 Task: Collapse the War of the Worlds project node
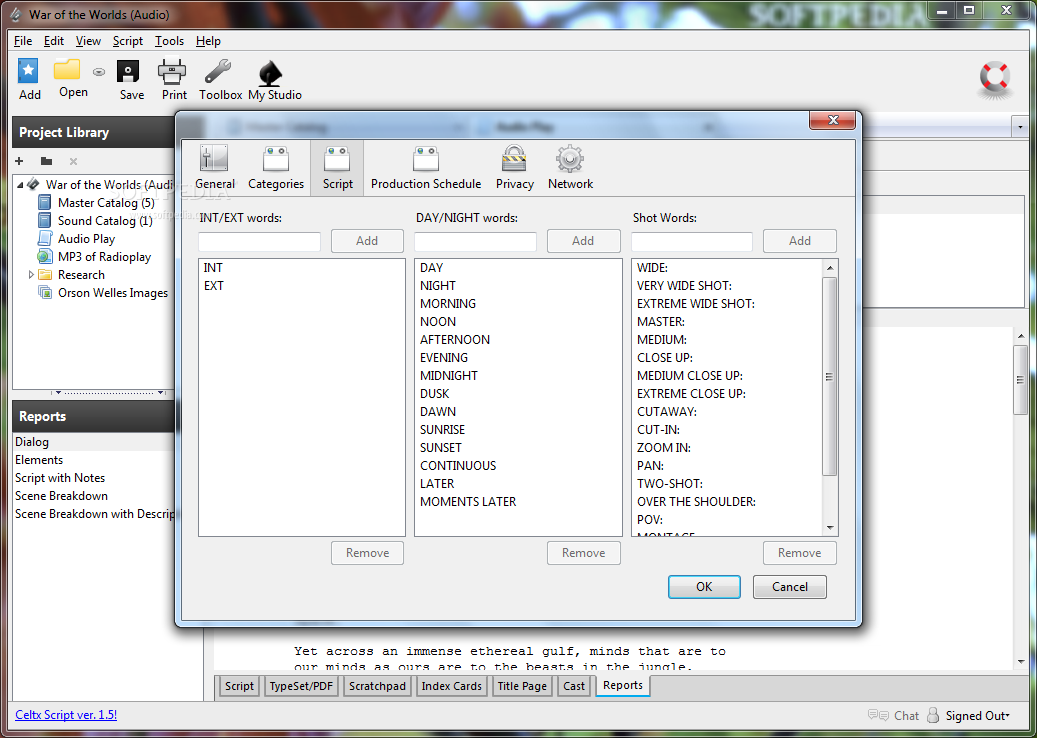click(20, 184)
